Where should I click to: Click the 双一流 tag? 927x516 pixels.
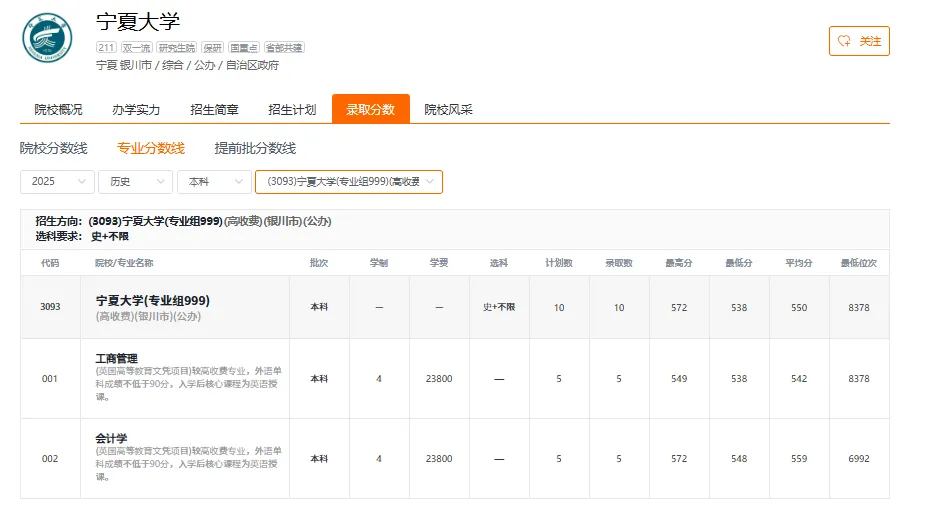click(x=137, y=47)
